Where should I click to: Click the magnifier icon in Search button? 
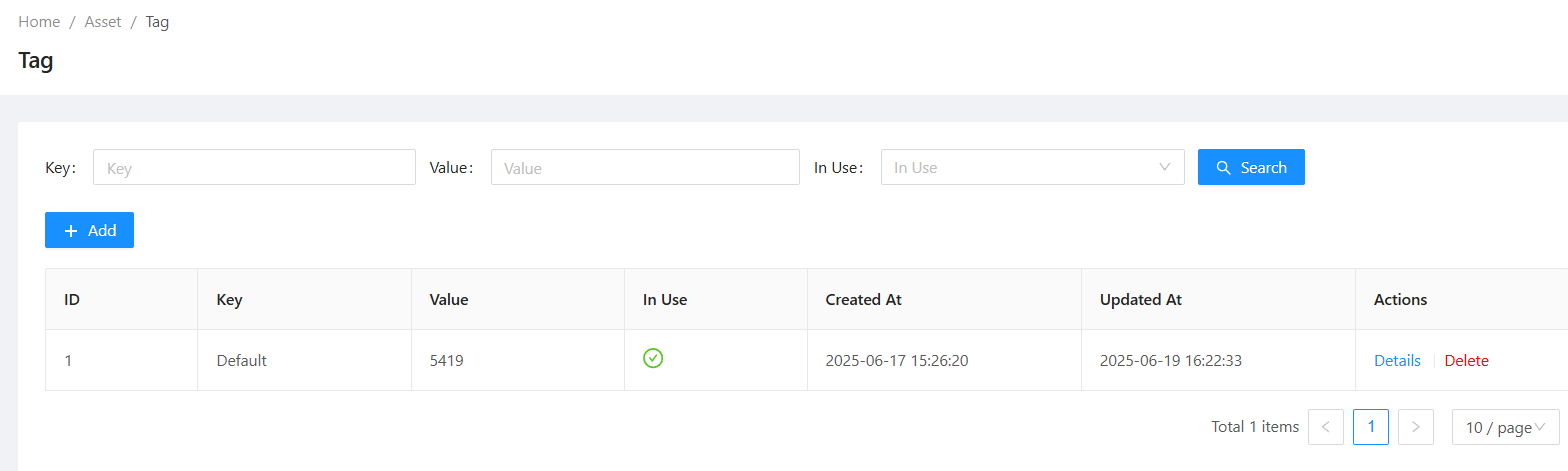[1223, 168]
